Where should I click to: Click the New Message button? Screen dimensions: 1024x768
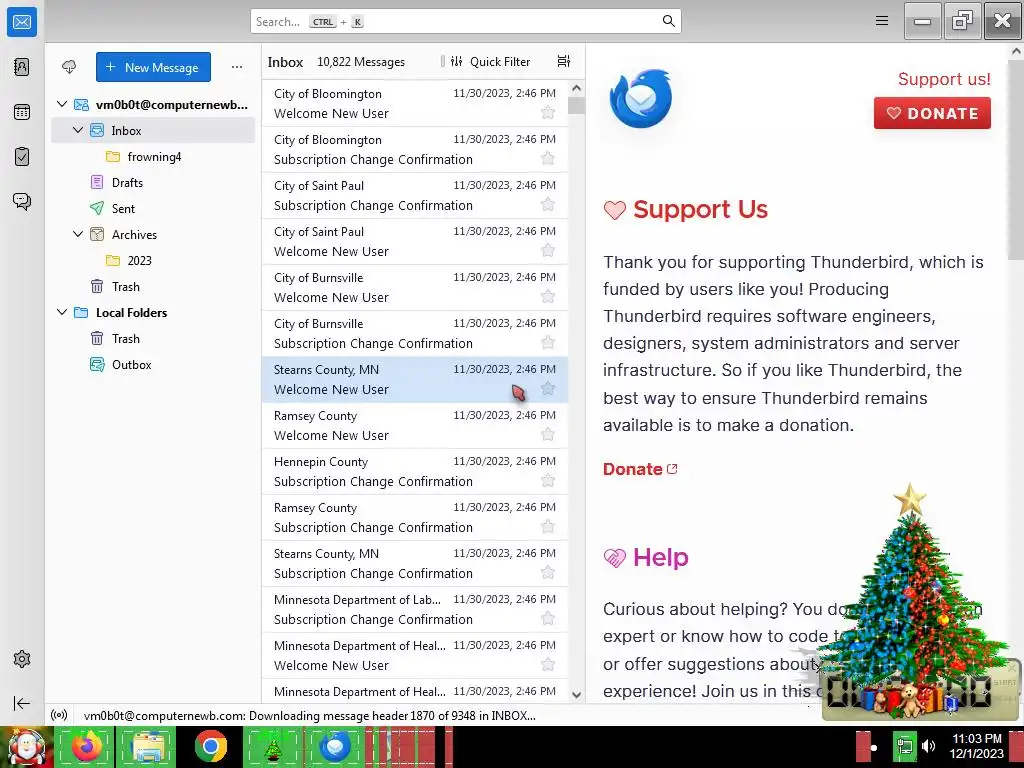[153, 67]
